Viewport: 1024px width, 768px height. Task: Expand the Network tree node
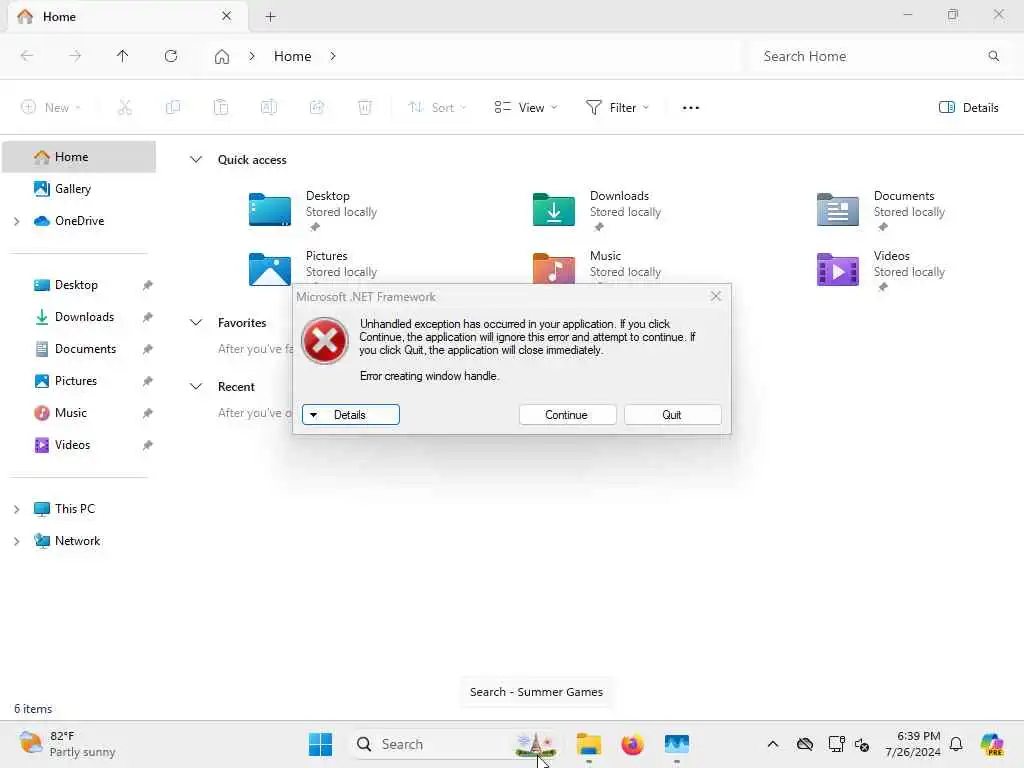click(17, 541)
